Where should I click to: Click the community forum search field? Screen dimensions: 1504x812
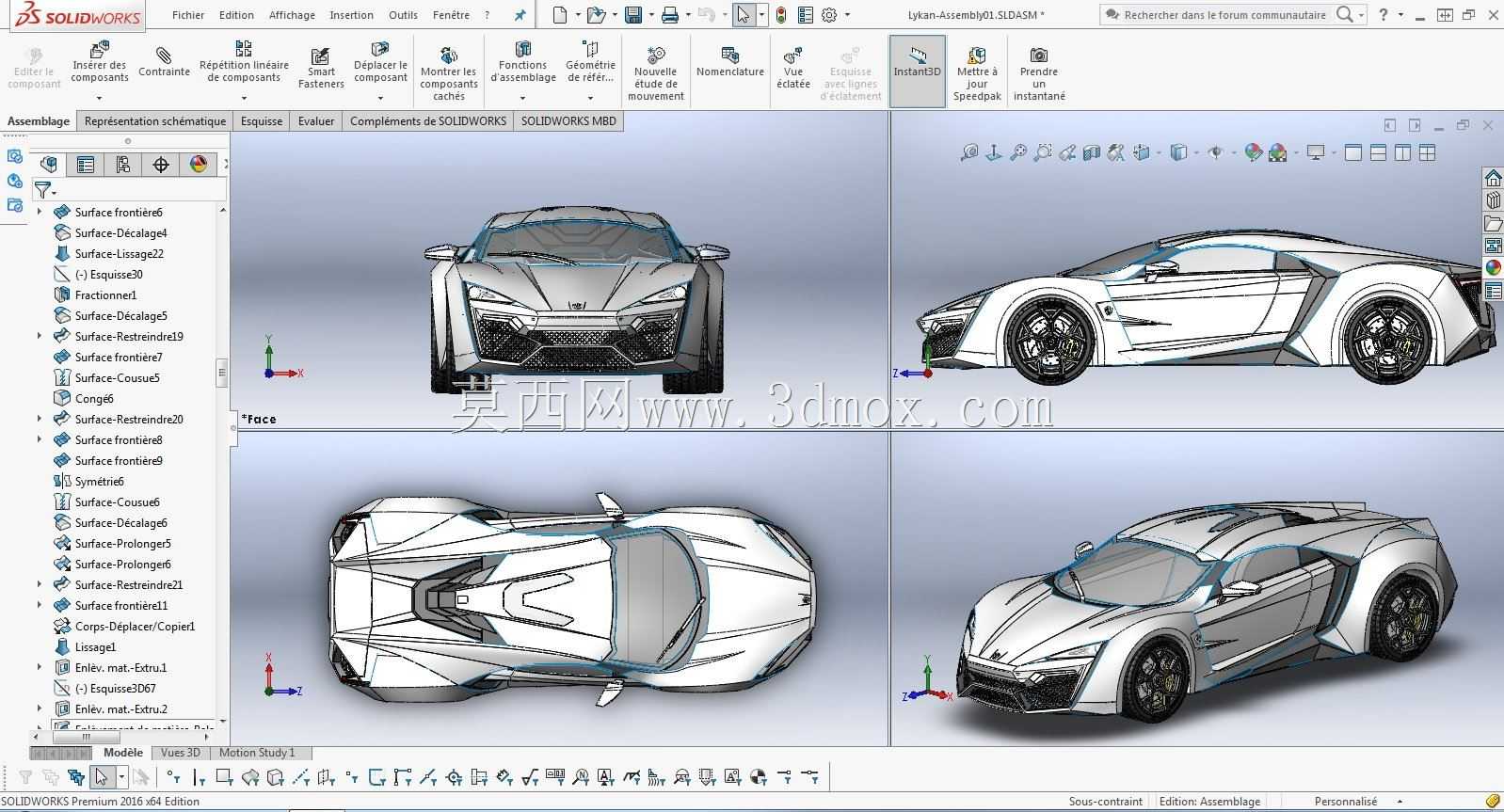click(1224, 15)
